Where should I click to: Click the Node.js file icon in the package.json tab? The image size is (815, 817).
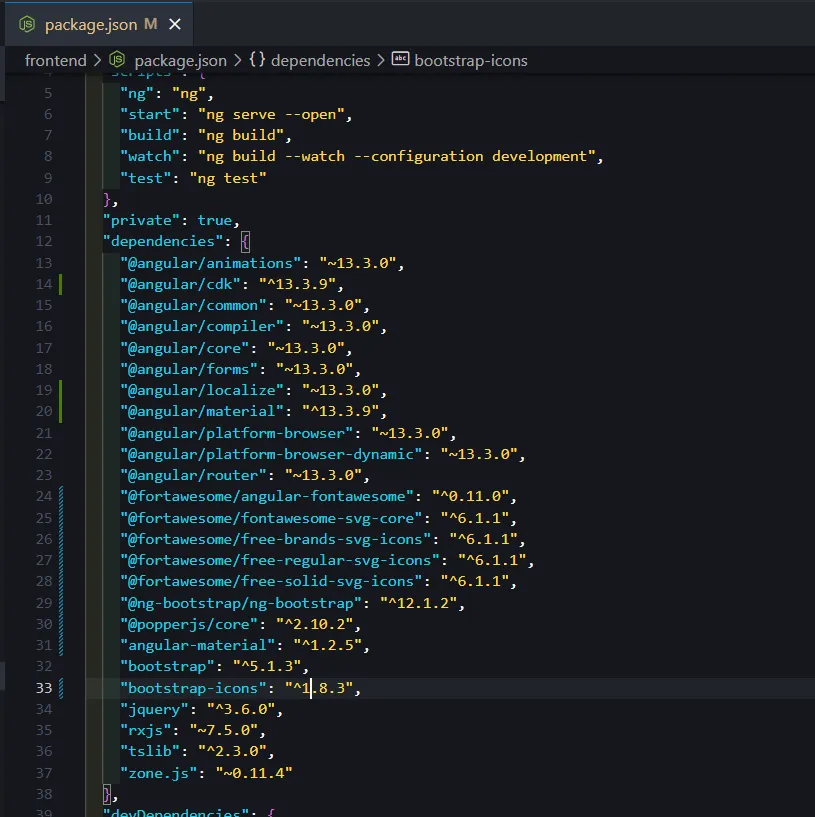click(27, 24)
